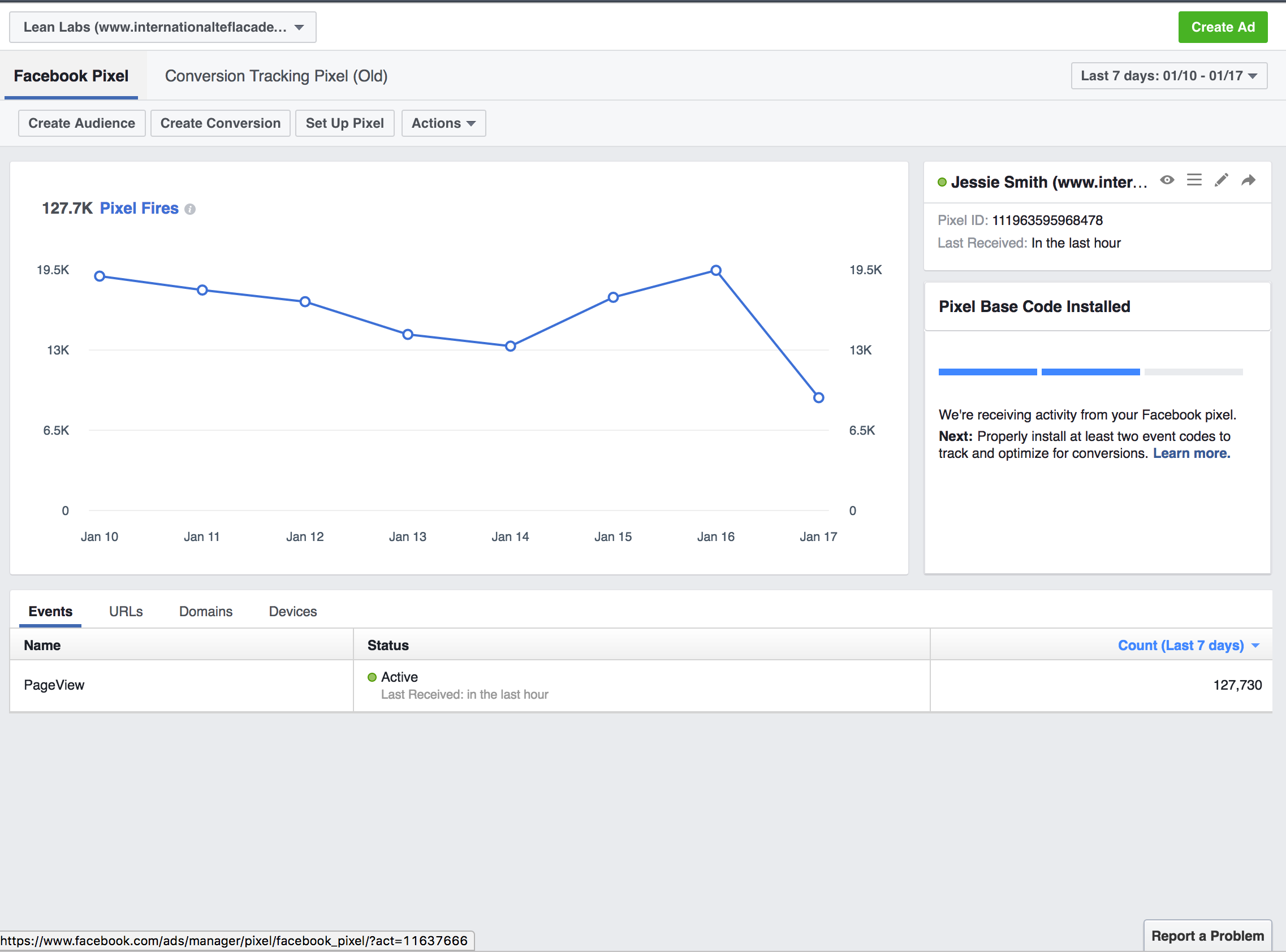
Task: Click the Jan 16 data point on the chart
Action: pos(716,270)
